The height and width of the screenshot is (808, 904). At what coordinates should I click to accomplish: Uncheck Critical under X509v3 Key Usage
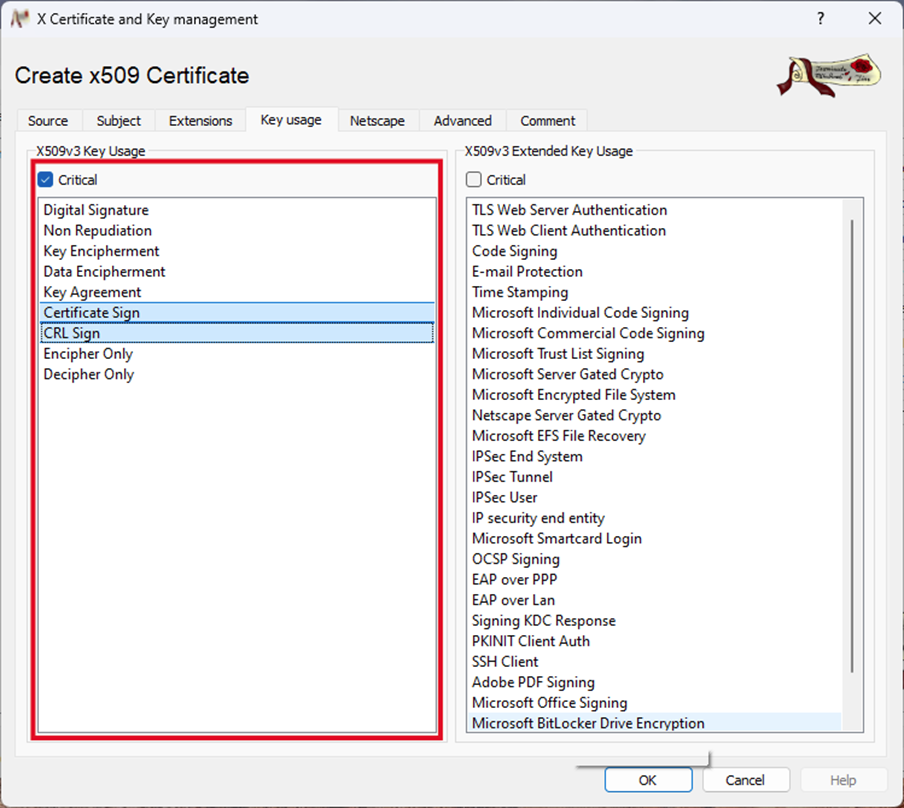(x=45, y=180)
